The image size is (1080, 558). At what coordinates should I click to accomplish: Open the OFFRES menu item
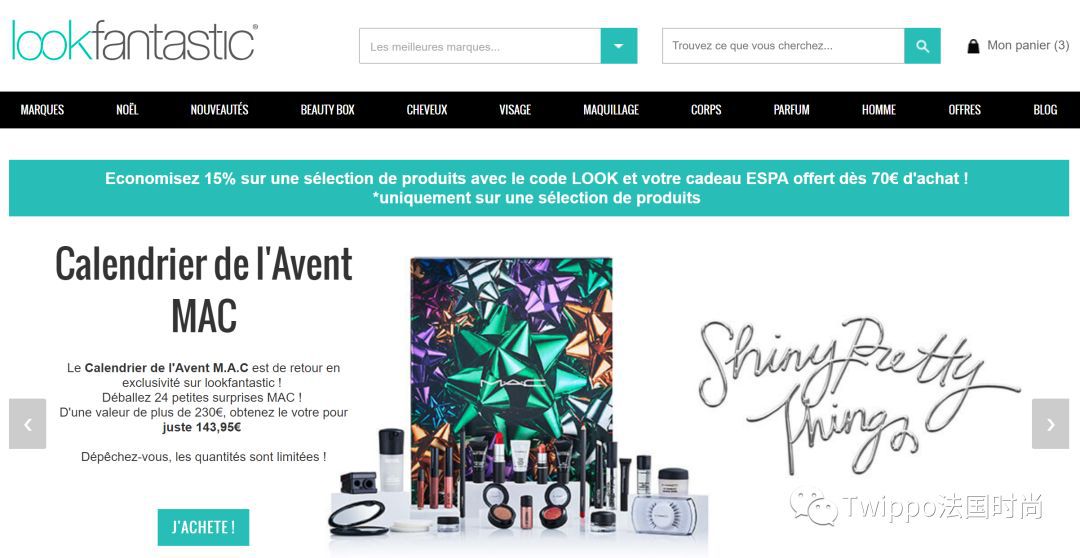[x=964, y=110]
